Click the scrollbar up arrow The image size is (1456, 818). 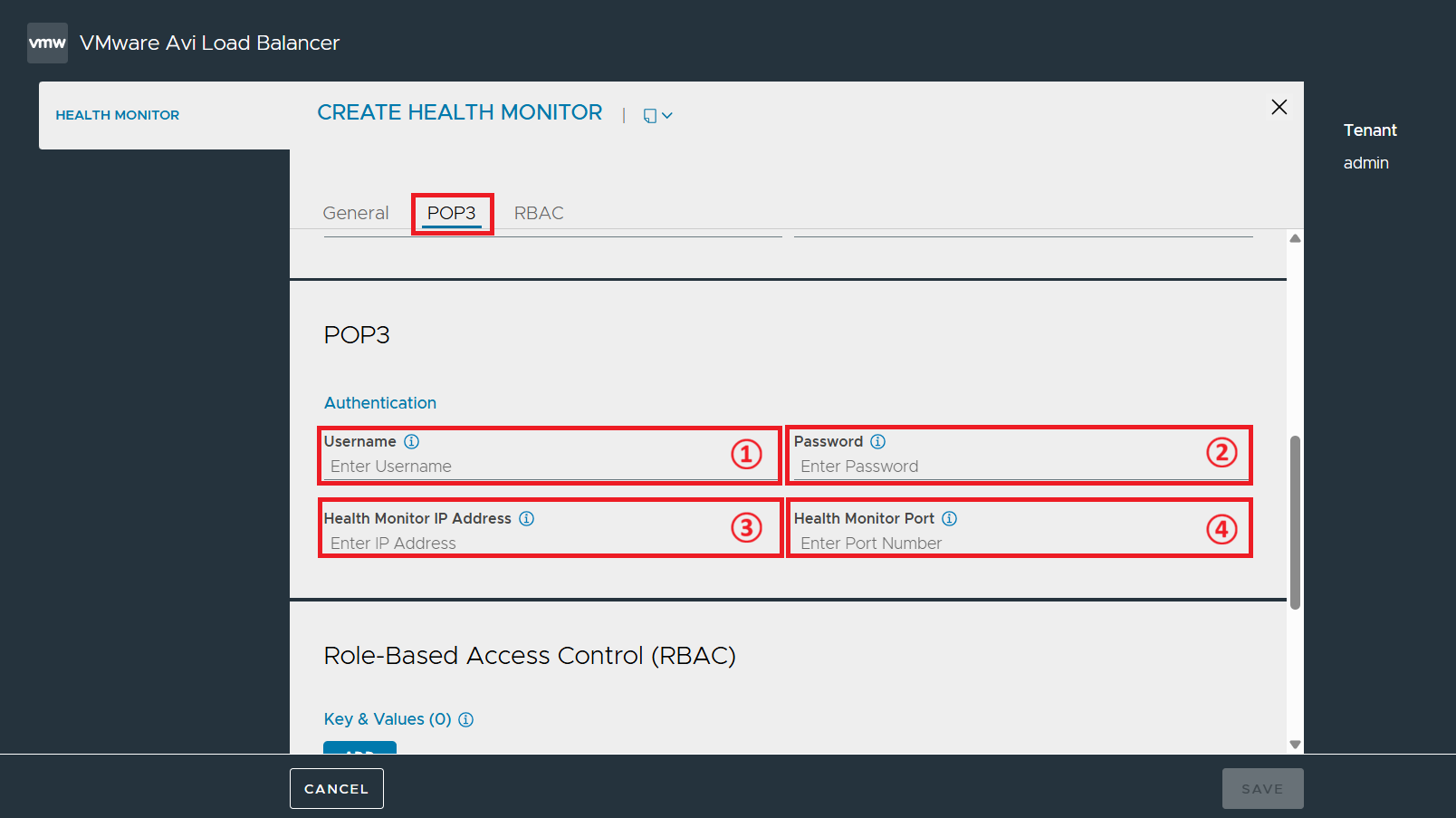(1295, 239)
